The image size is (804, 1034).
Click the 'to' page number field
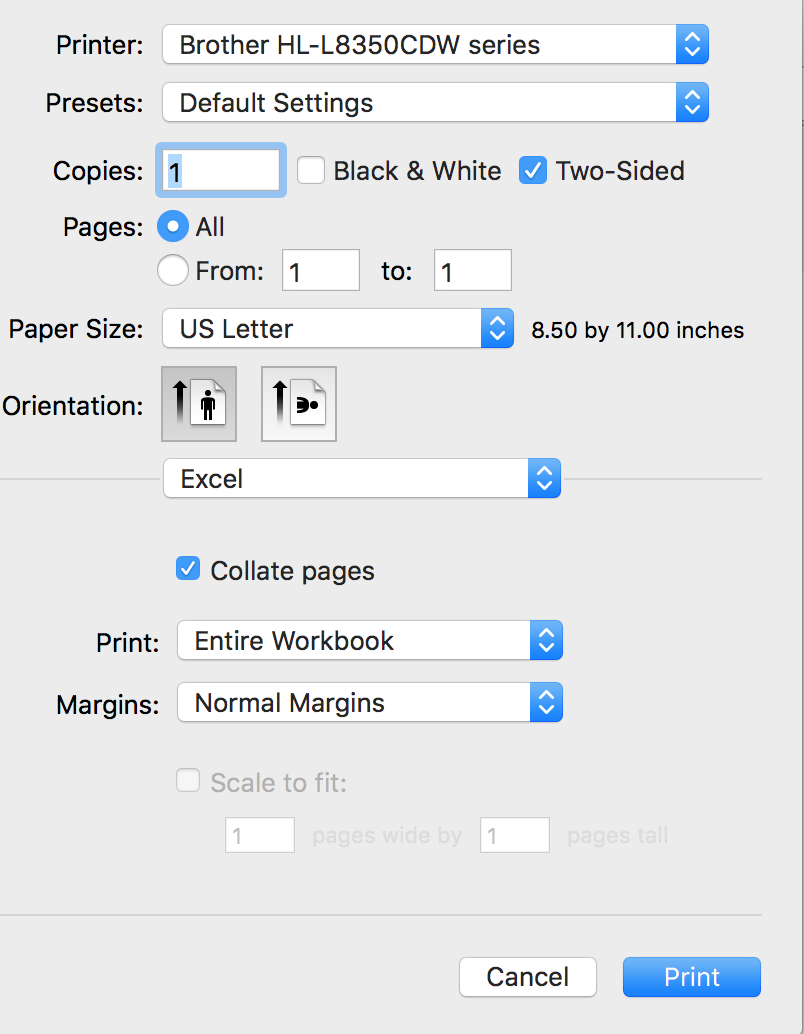coord(472,271)
